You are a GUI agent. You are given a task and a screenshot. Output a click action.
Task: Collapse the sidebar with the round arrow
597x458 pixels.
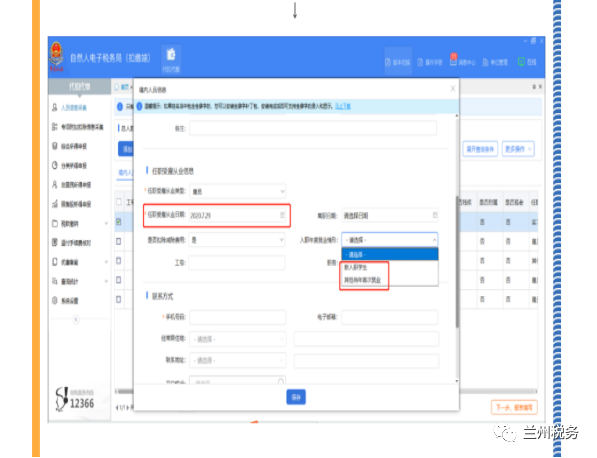coord(76,319)
